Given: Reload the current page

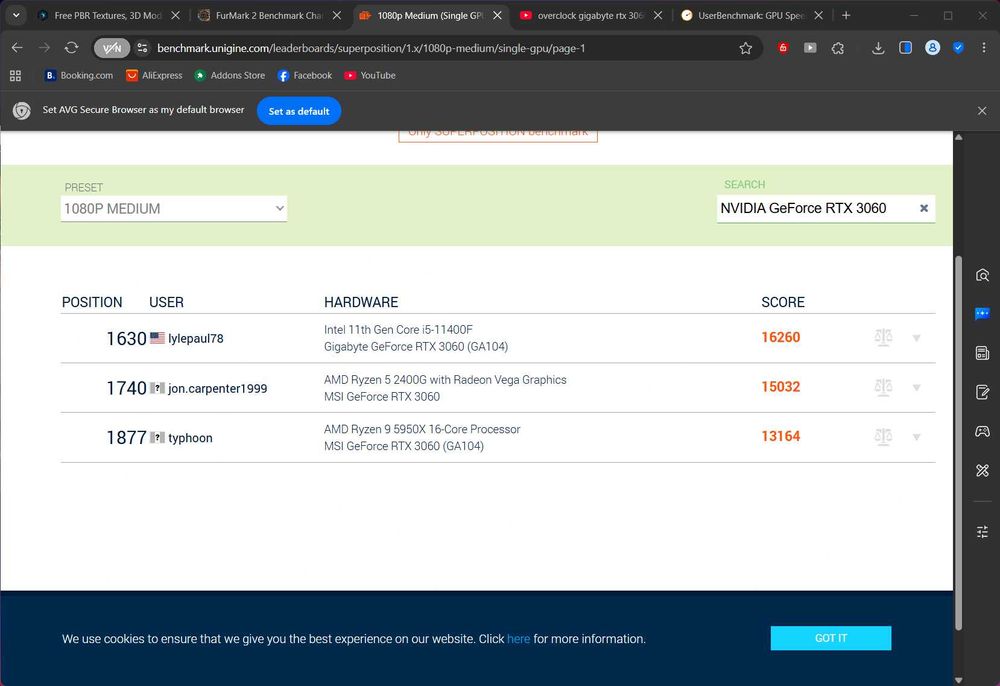Looking at the screenshot, I should (x=71, y=48).
